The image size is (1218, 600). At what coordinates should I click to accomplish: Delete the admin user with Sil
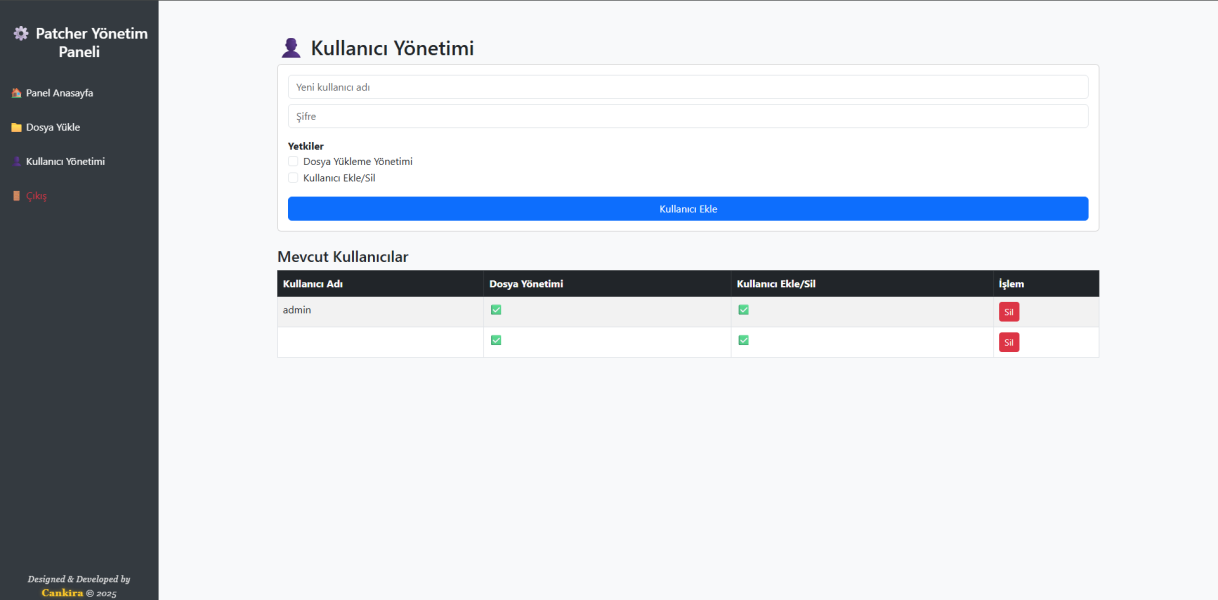1009,312
